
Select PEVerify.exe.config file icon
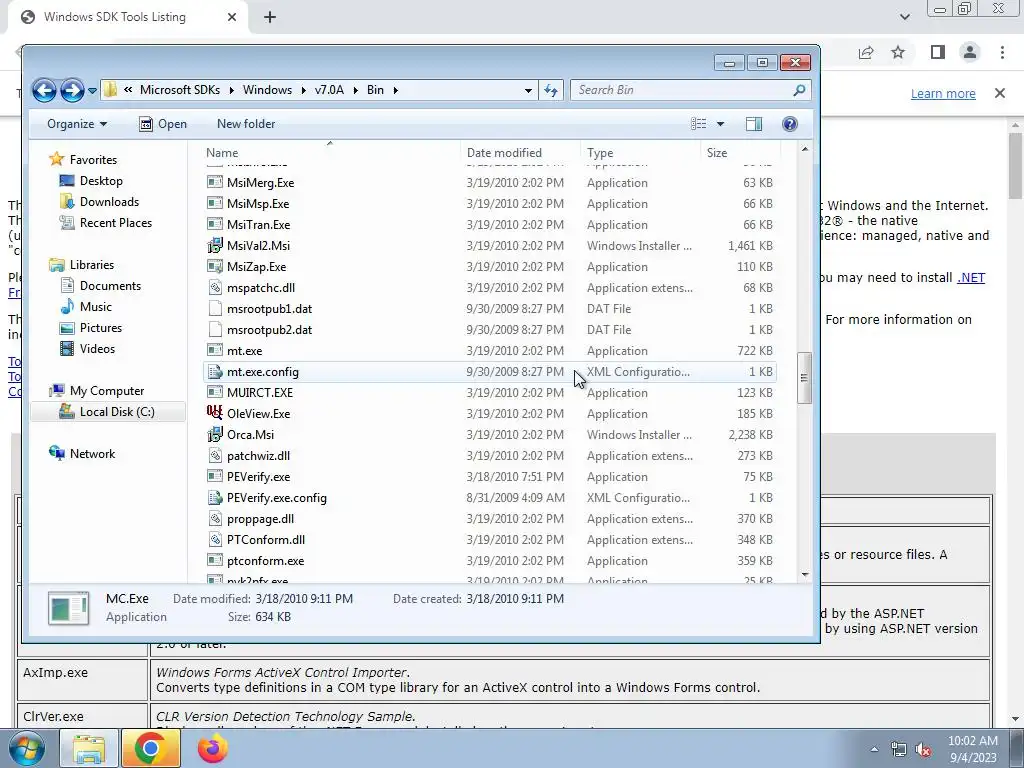point(214,498)
